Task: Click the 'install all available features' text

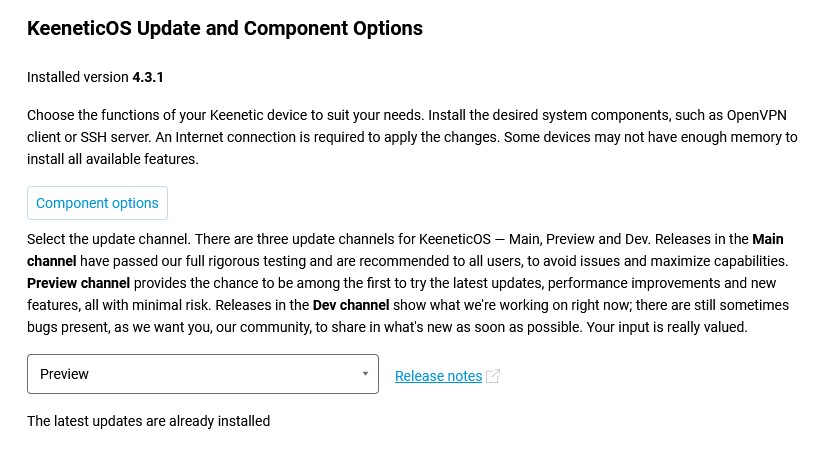Action: (112, 159)
